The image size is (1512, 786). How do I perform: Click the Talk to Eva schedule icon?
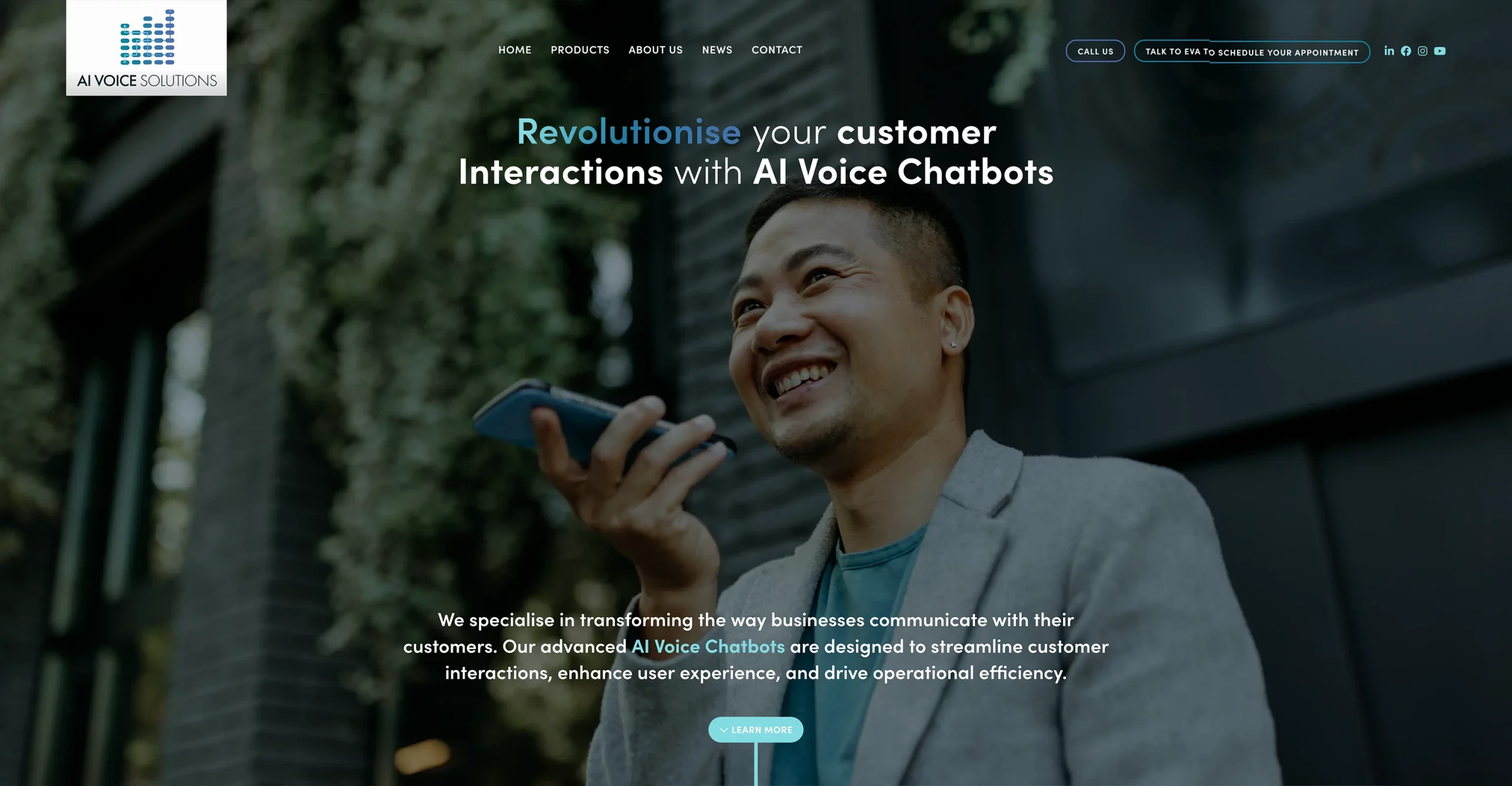[1252, 51]
